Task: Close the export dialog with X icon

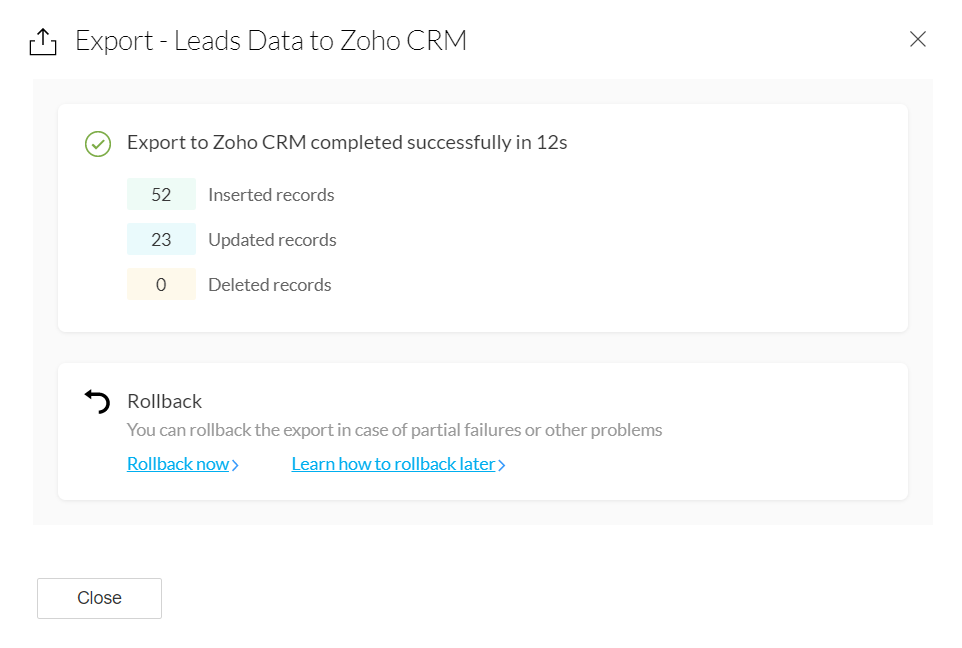Action: pyautogui.click(x=917, y=40)
